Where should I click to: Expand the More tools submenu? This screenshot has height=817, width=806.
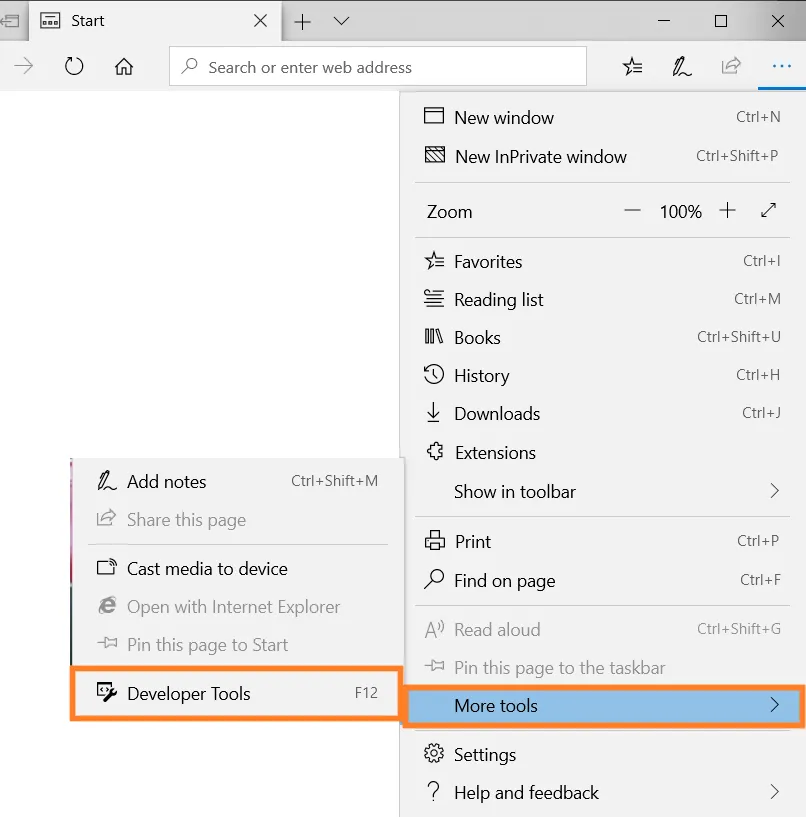pyautogui.click(x=604, y=705)
